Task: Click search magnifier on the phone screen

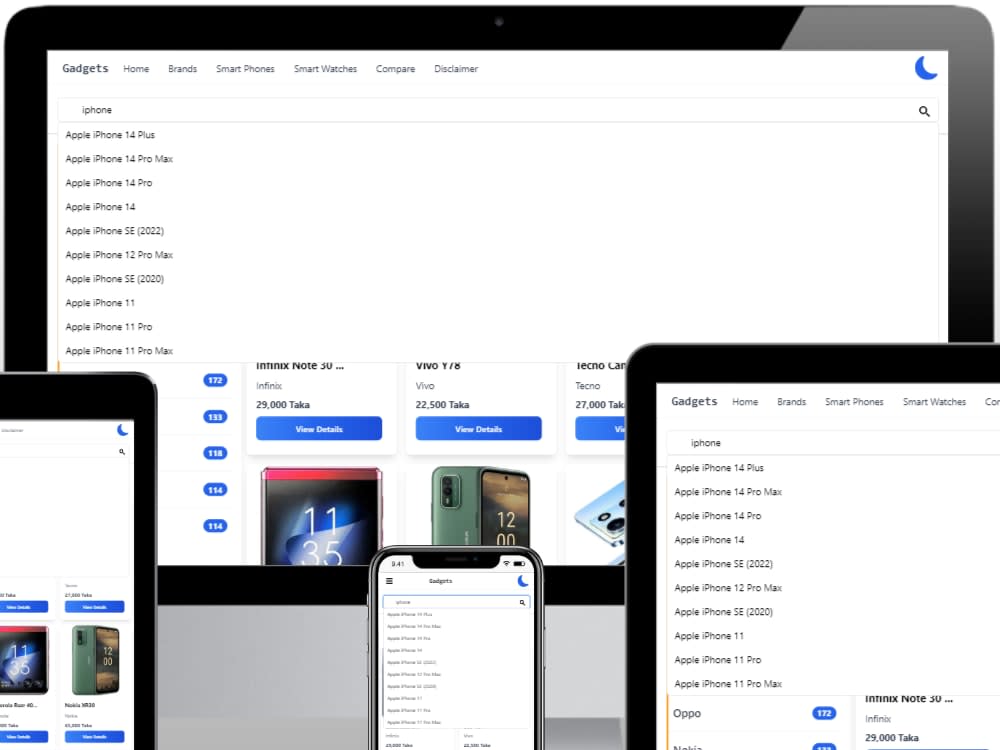Action: [x=522, y=602]
